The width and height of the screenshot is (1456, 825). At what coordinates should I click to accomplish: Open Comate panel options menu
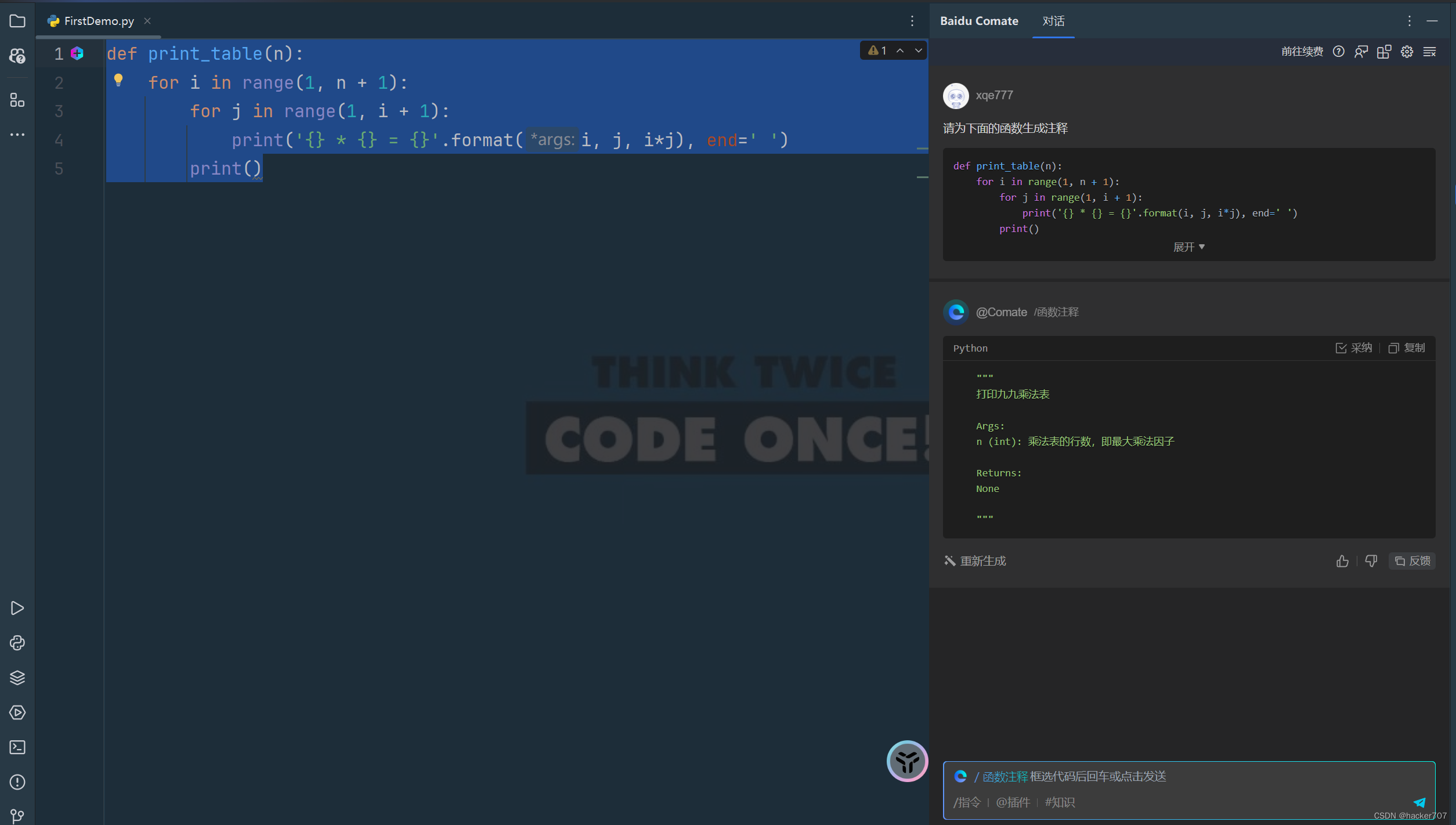click(1410, 21)
